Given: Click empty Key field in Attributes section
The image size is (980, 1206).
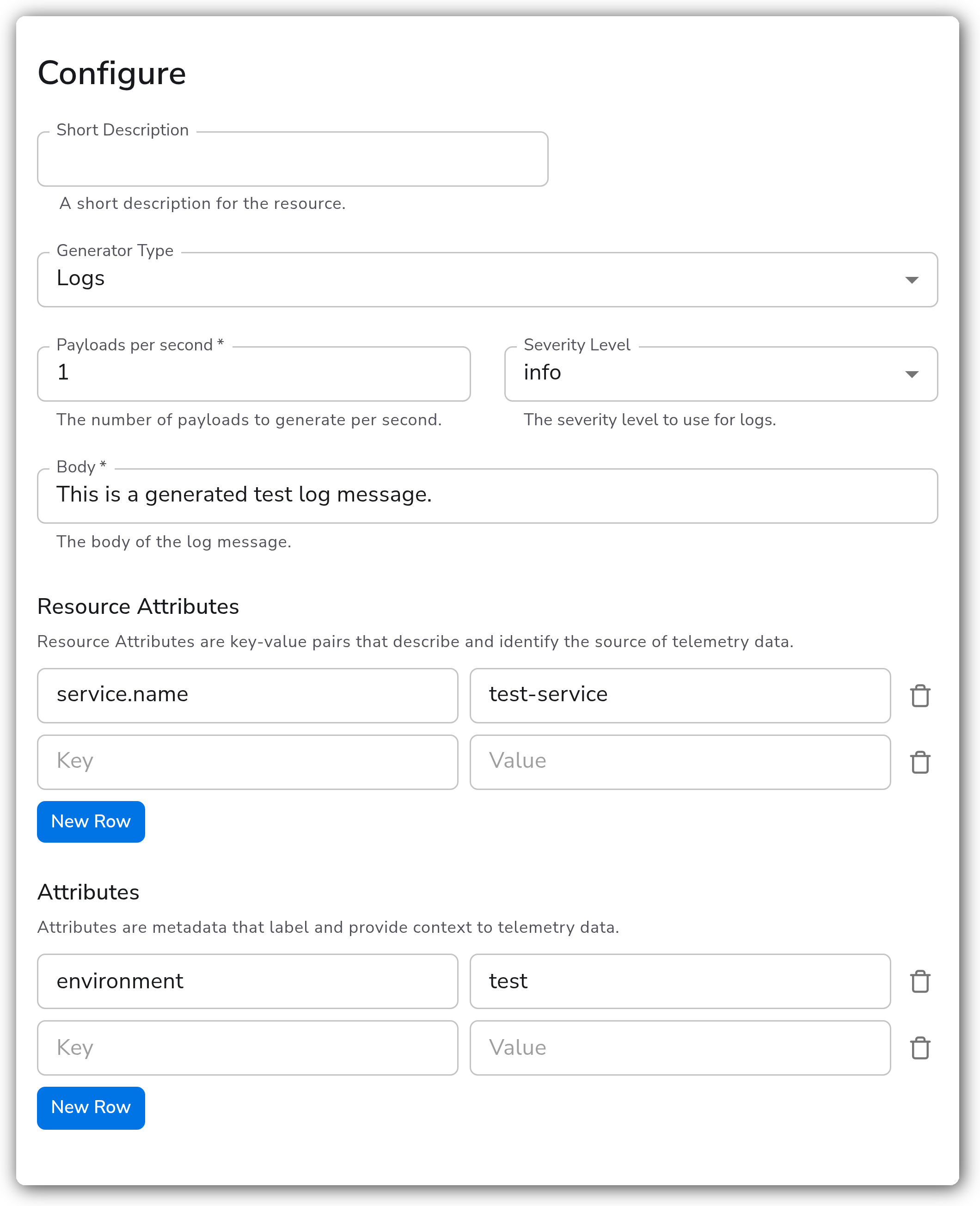Looking at the screenshot, I should pos(247,1047).
